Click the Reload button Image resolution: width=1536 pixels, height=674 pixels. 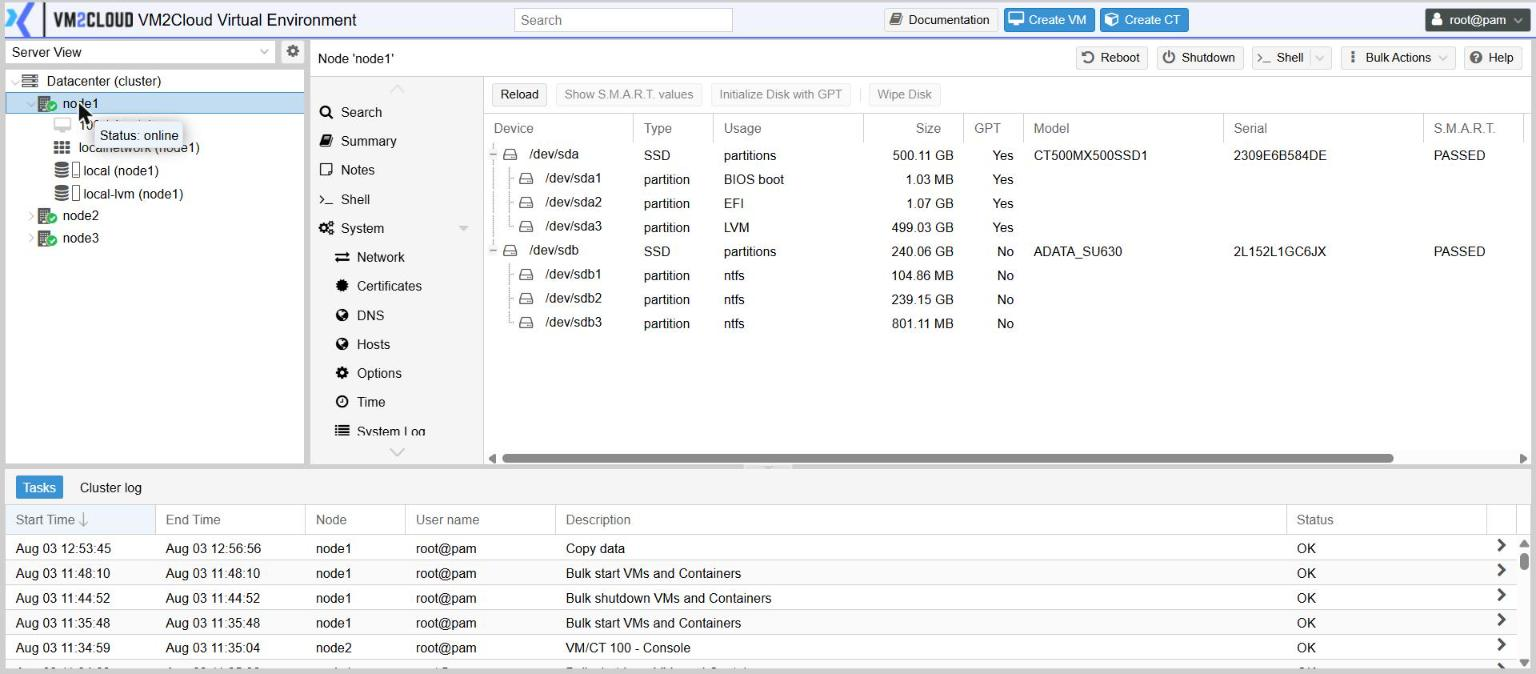coord(519,94)
